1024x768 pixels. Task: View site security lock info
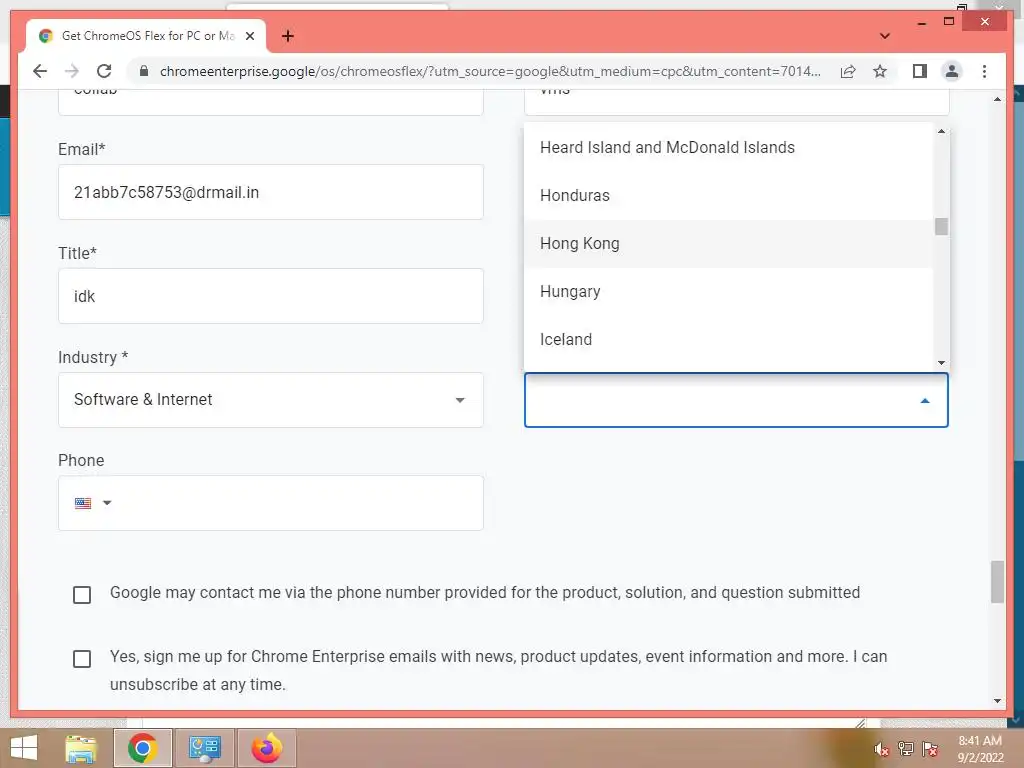[x=144, y=71]
